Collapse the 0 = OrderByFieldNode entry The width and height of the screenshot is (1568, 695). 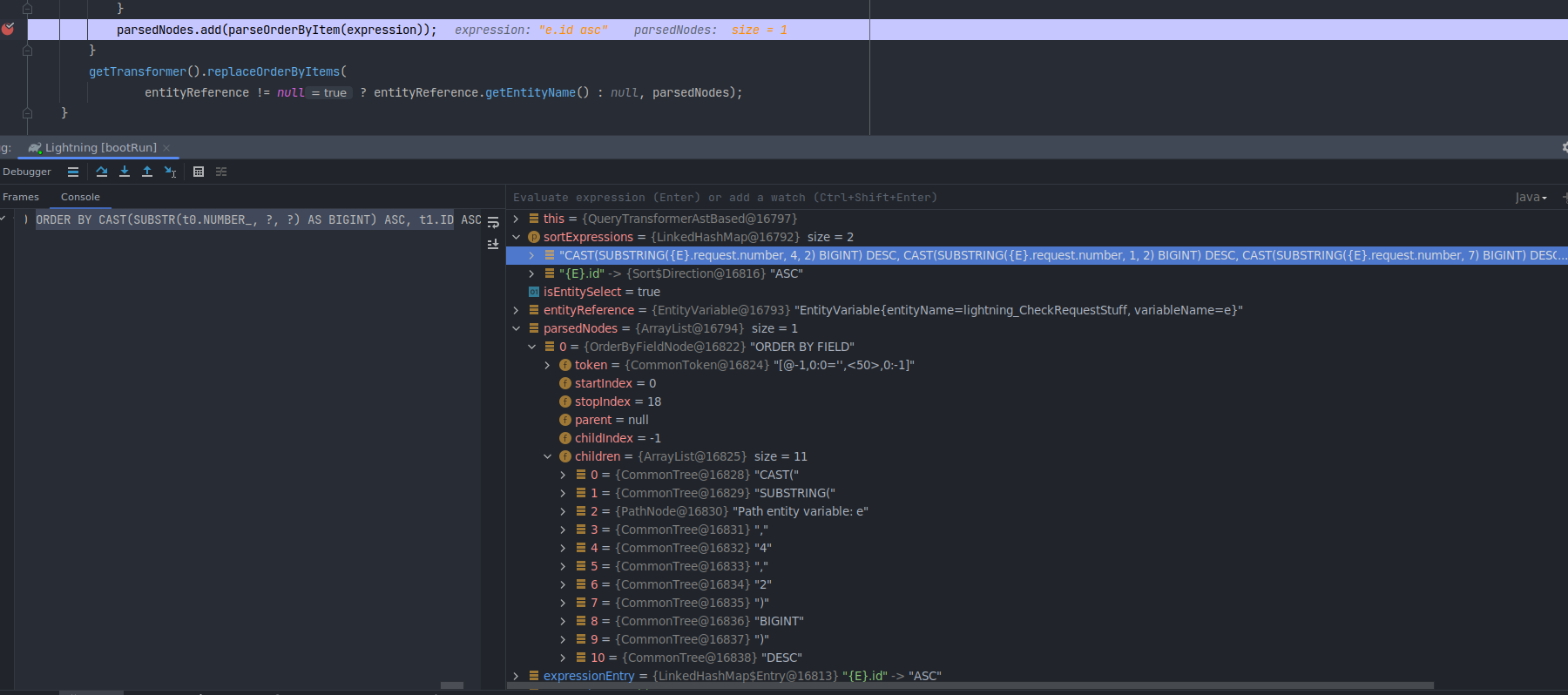(531, 347)
